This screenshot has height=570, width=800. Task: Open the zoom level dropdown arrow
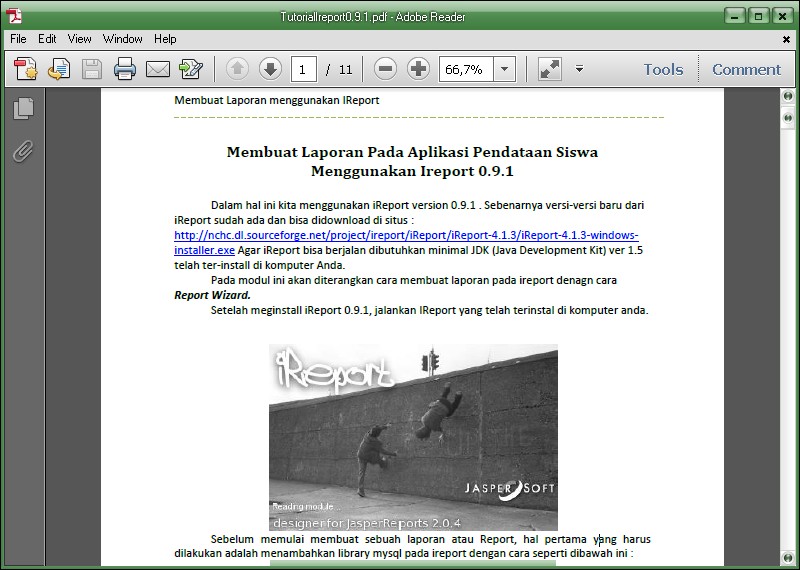point(505,69)
